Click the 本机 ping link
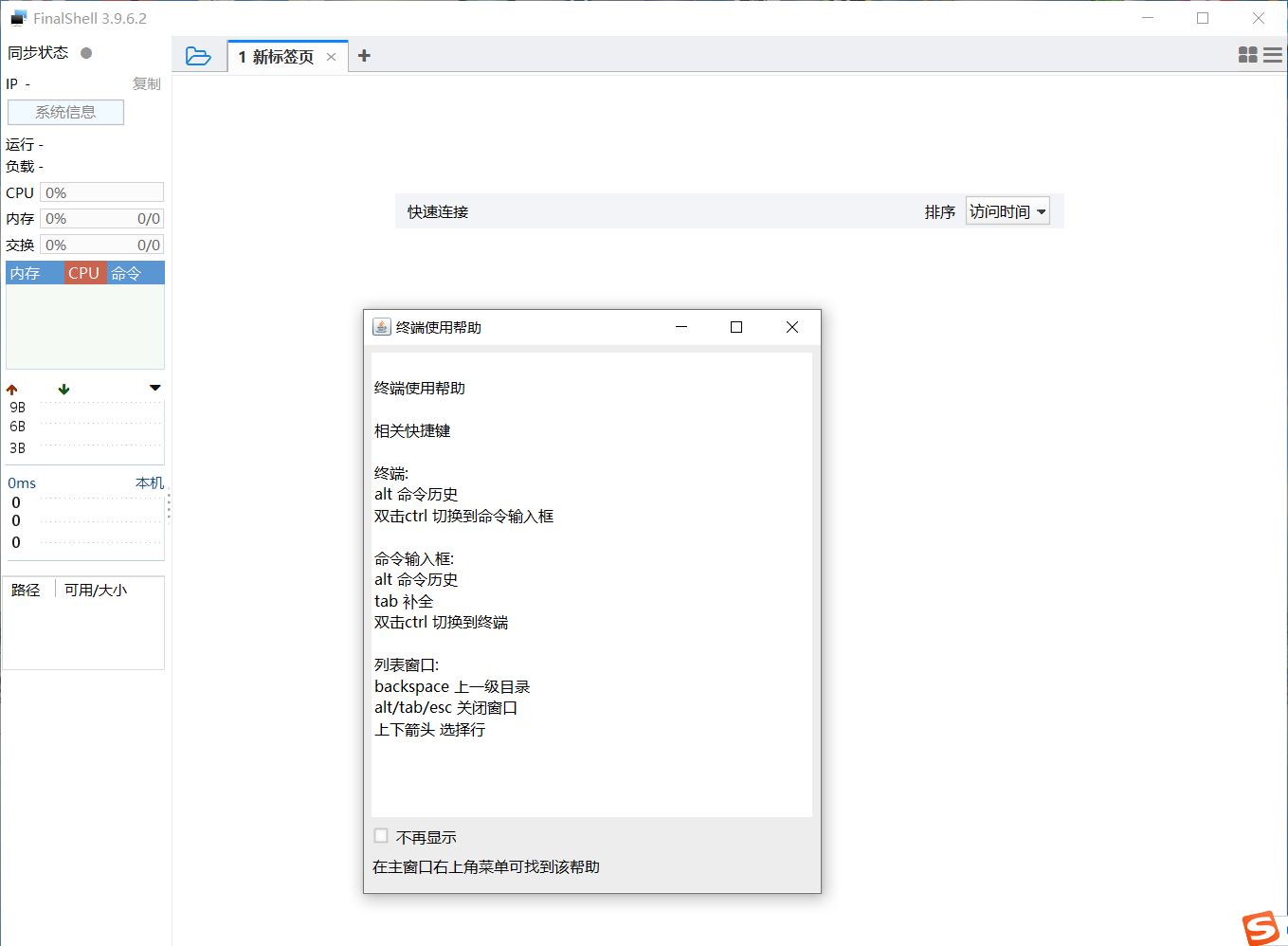The height and width of the screenshot is (946, 1288). tap(150, 483)
